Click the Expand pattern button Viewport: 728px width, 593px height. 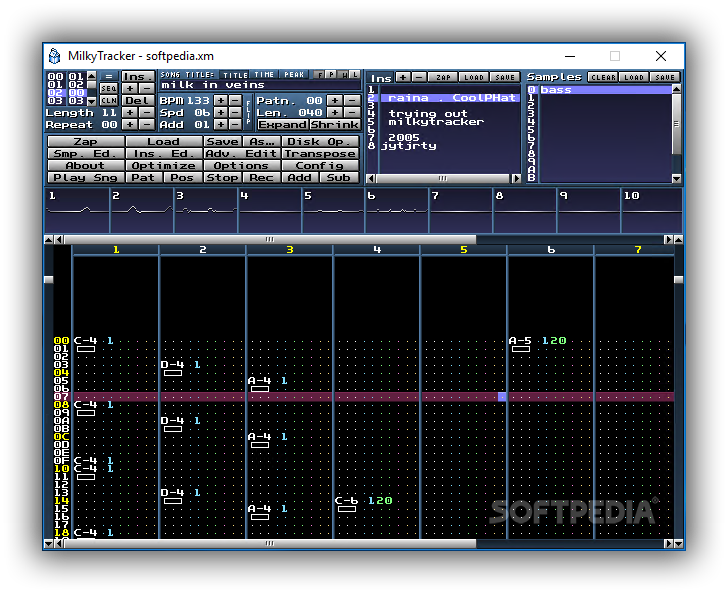pyautogui.click(x=283, y=124)
